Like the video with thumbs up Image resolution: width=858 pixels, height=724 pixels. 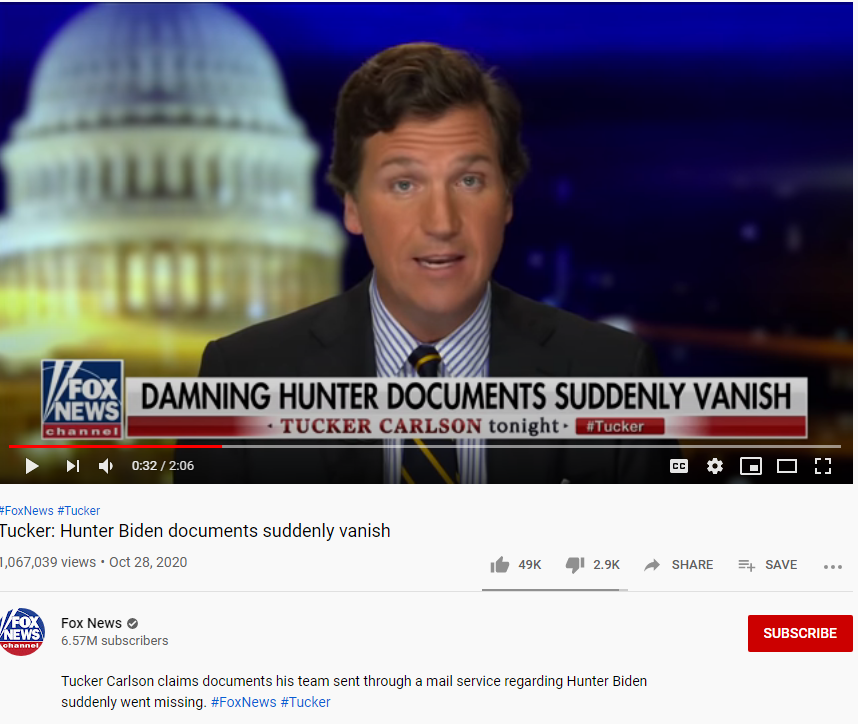click(x=500, y=565)
